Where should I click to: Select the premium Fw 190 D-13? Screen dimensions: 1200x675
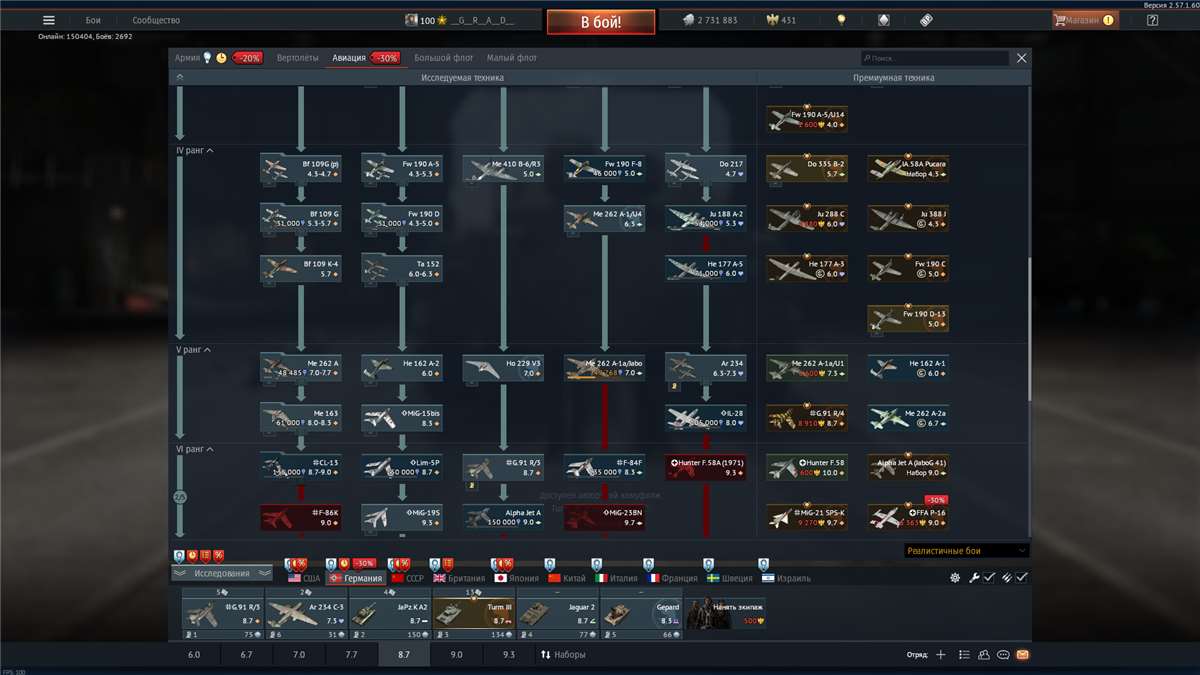(908, 318)
